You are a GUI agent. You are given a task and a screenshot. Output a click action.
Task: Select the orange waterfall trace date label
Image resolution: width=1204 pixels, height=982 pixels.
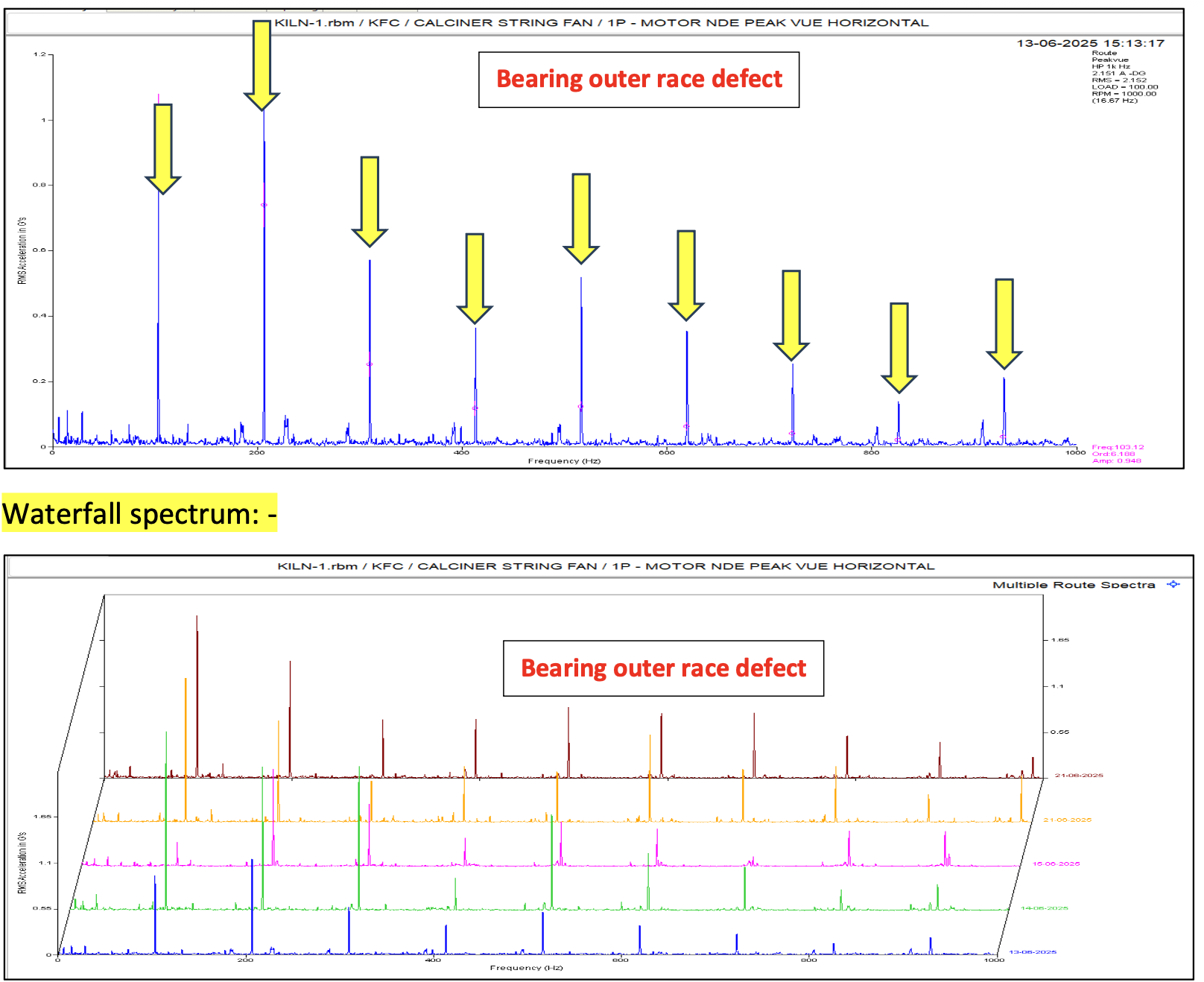pos(1067,820)
